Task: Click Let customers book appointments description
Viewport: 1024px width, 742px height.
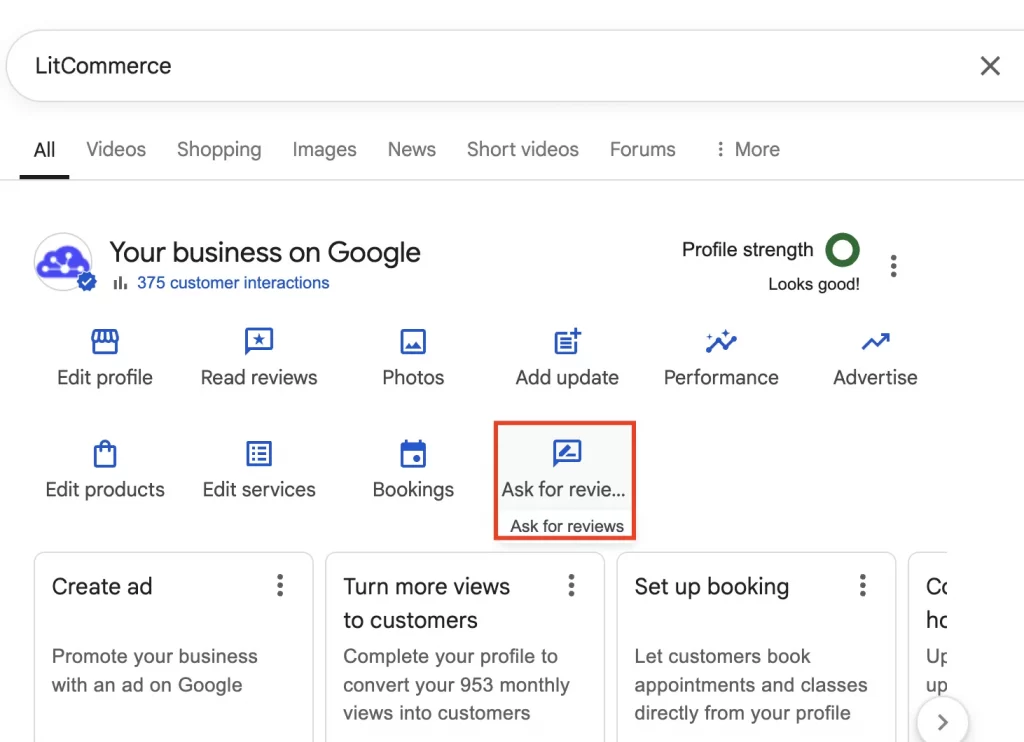Action: (x=751, y=685)
